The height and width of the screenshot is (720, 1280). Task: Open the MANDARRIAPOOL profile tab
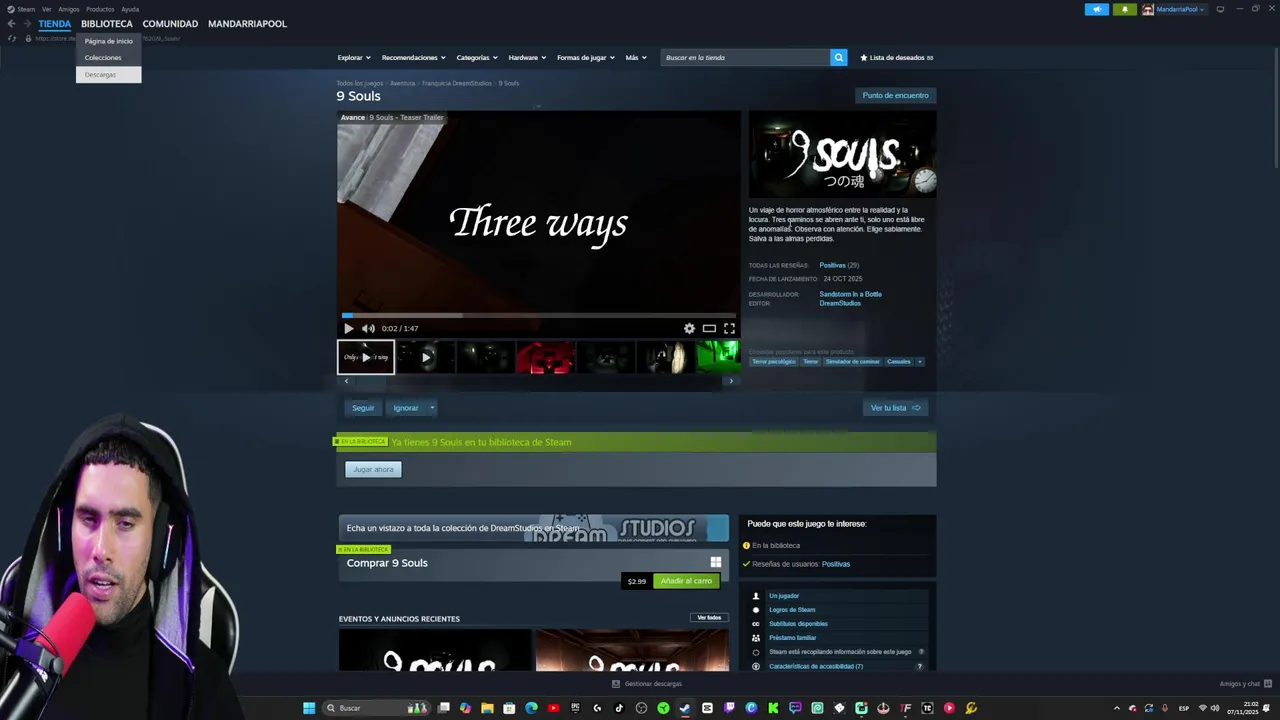point(247,24)
